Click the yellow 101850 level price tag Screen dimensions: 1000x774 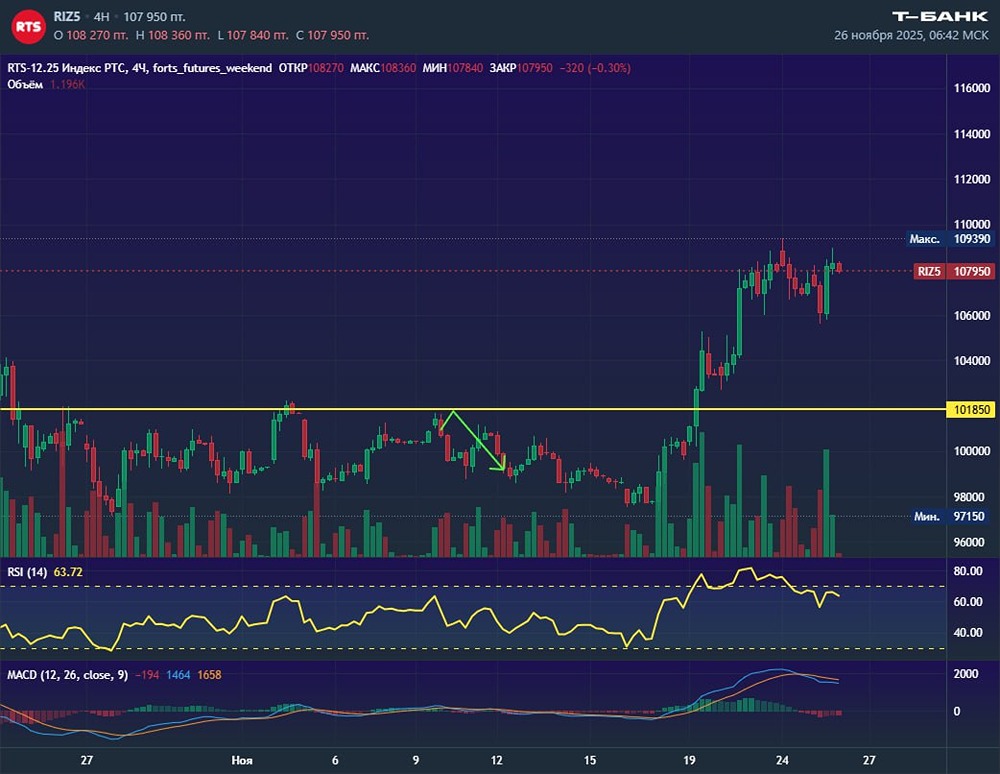click(x=972, y=410)
